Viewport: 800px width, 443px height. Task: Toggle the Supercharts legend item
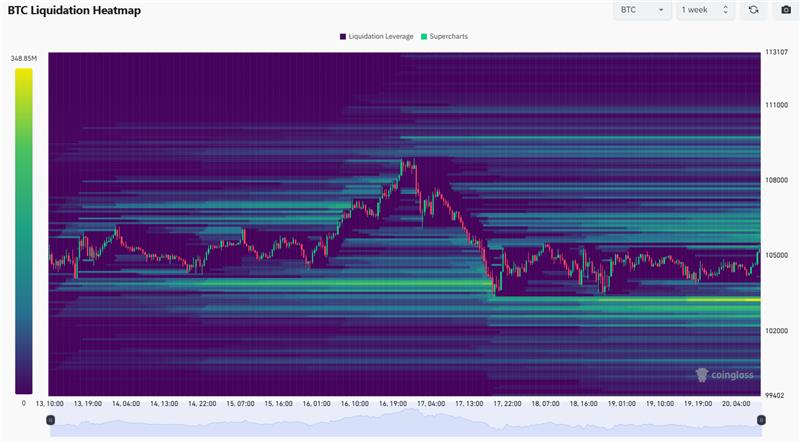[444, 36]
